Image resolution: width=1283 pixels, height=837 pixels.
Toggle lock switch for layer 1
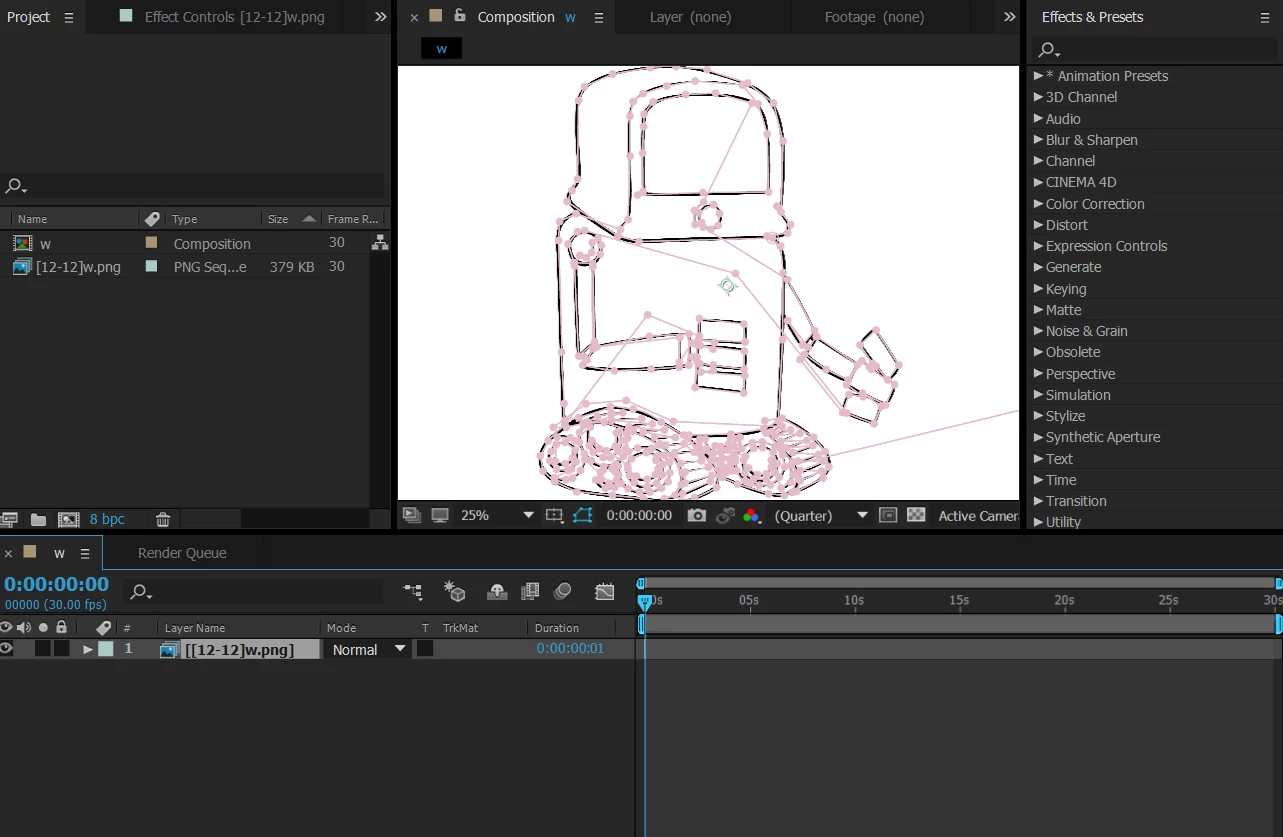coord(62,649)
